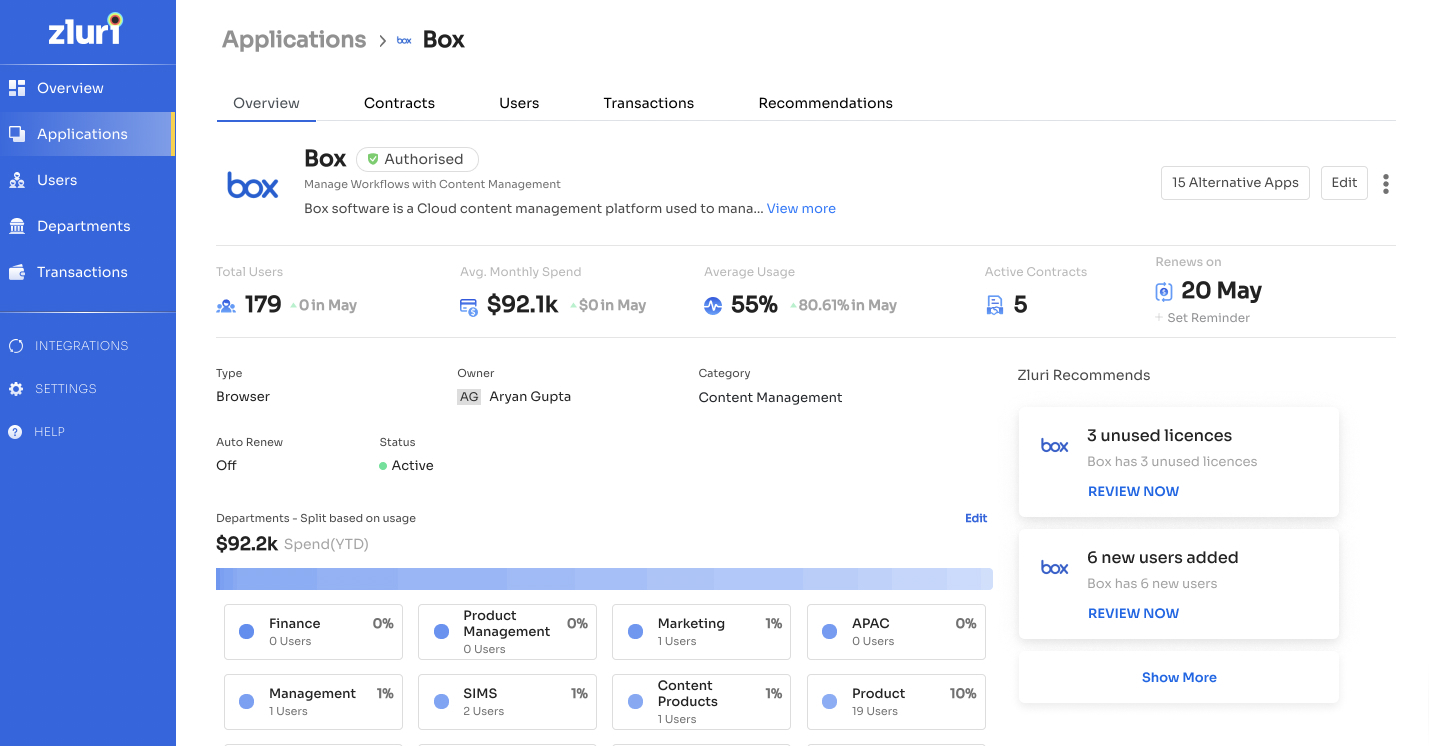The image size is (1429, 746).
Task: Click the Transactions wallet icon in sidebar
Action: [x=16, y=272]
